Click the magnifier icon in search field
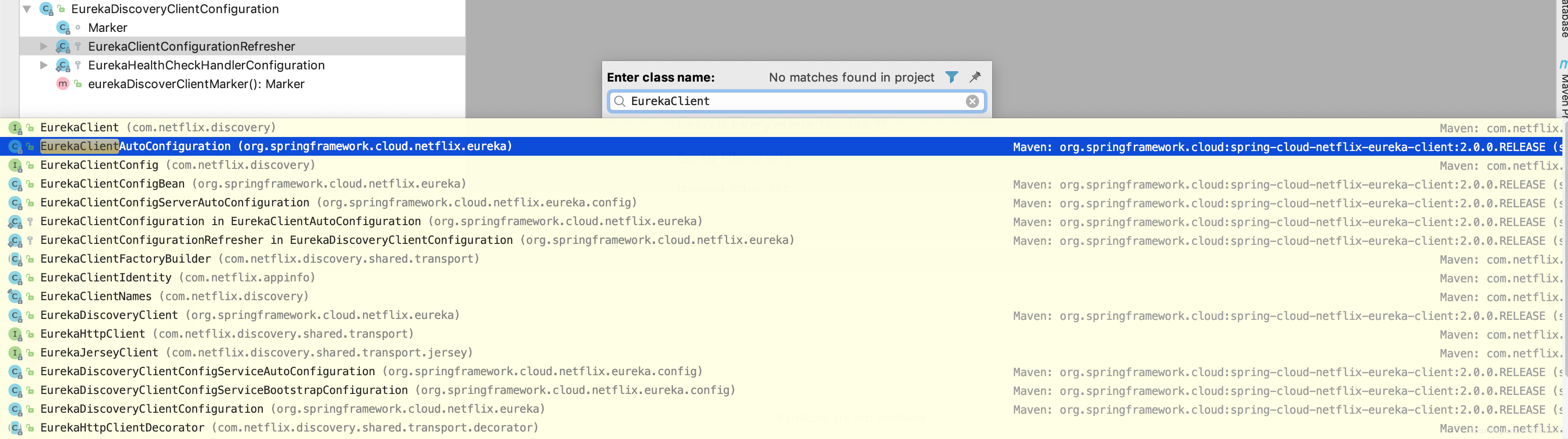Image resolution: width=1568 pixels, height=439 pixels. (620, 101)
